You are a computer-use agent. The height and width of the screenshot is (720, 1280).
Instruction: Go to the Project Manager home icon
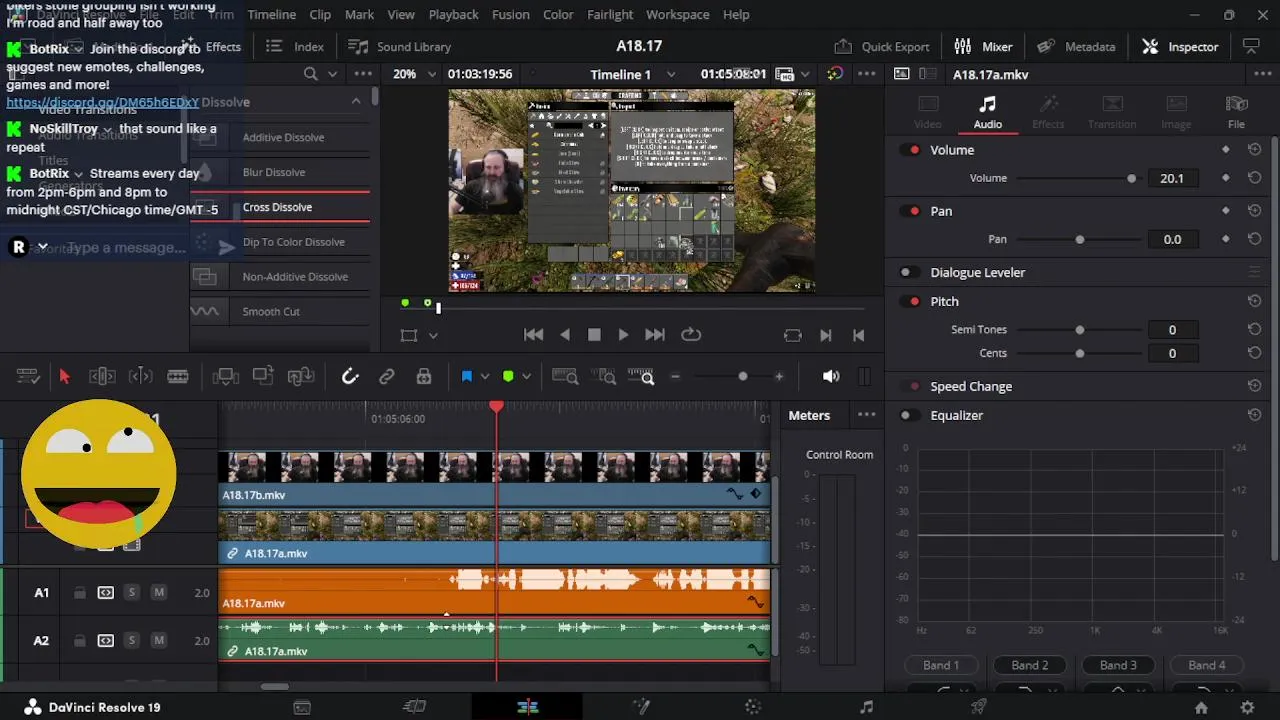1201,707
